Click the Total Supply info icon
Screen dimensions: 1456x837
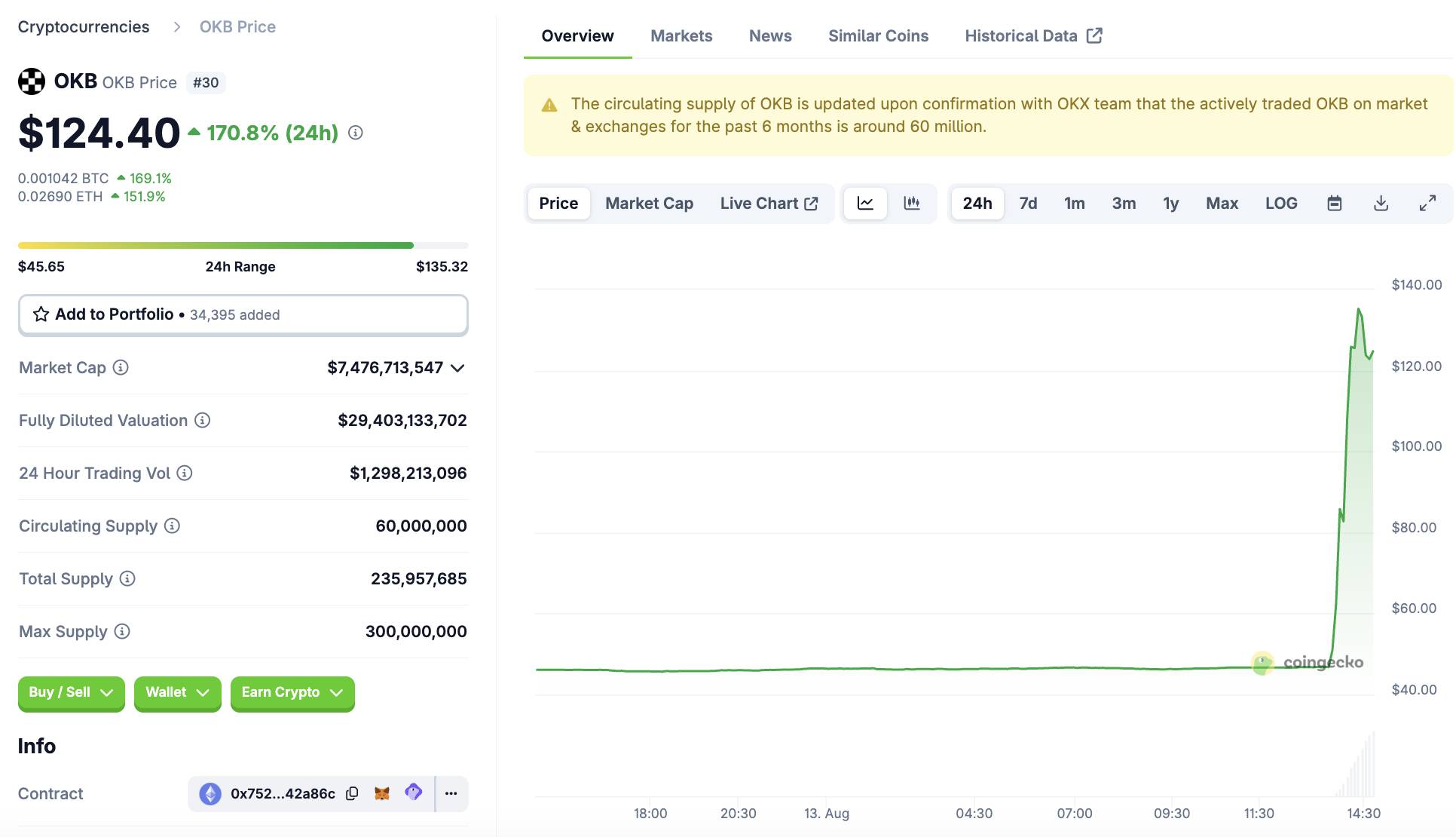point(127,578)
